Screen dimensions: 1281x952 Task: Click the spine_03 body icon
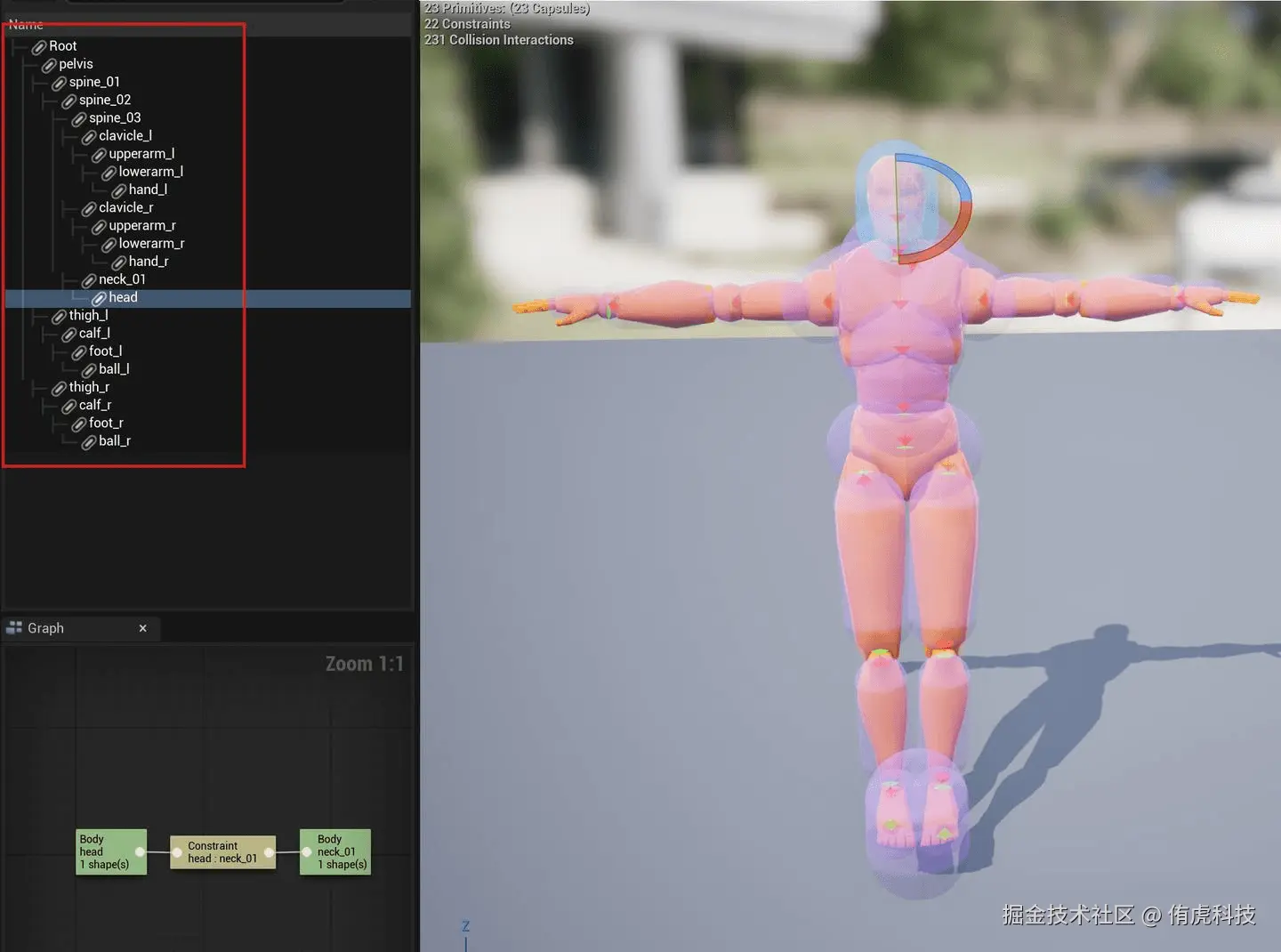[x=79, y=119]
